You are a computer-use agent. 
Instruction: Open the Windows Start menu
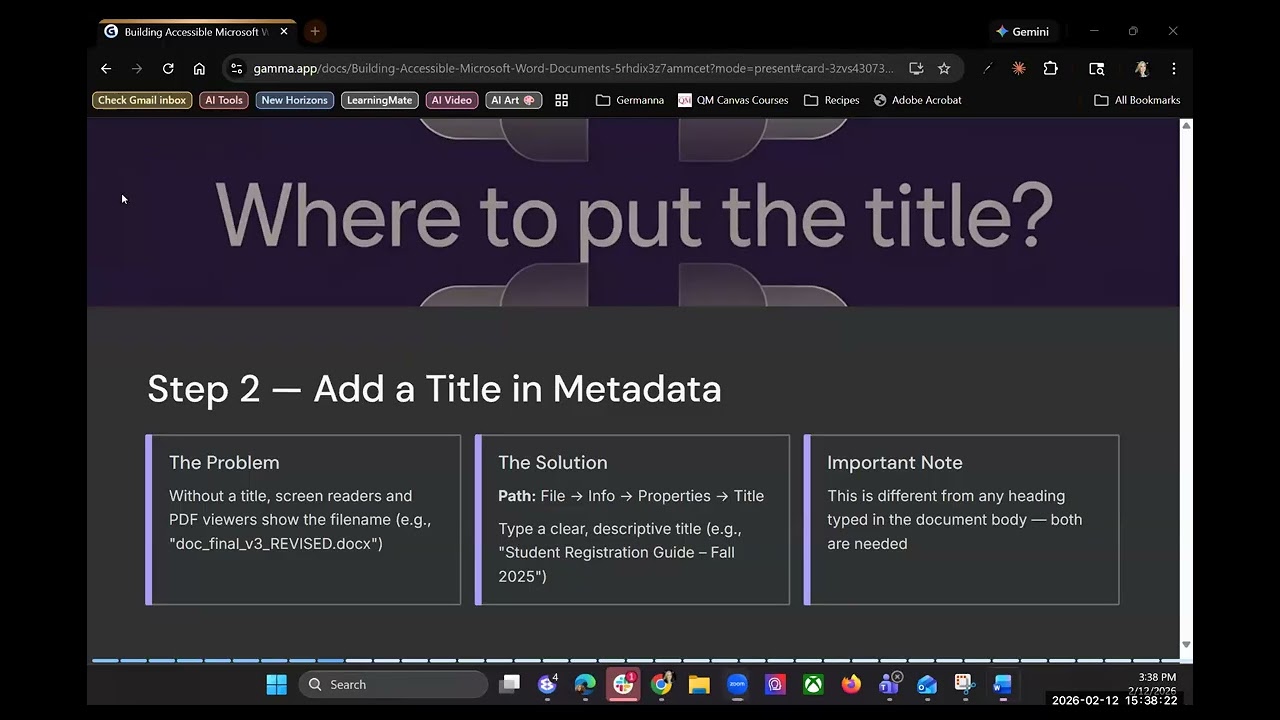click(x=277, y=685)
